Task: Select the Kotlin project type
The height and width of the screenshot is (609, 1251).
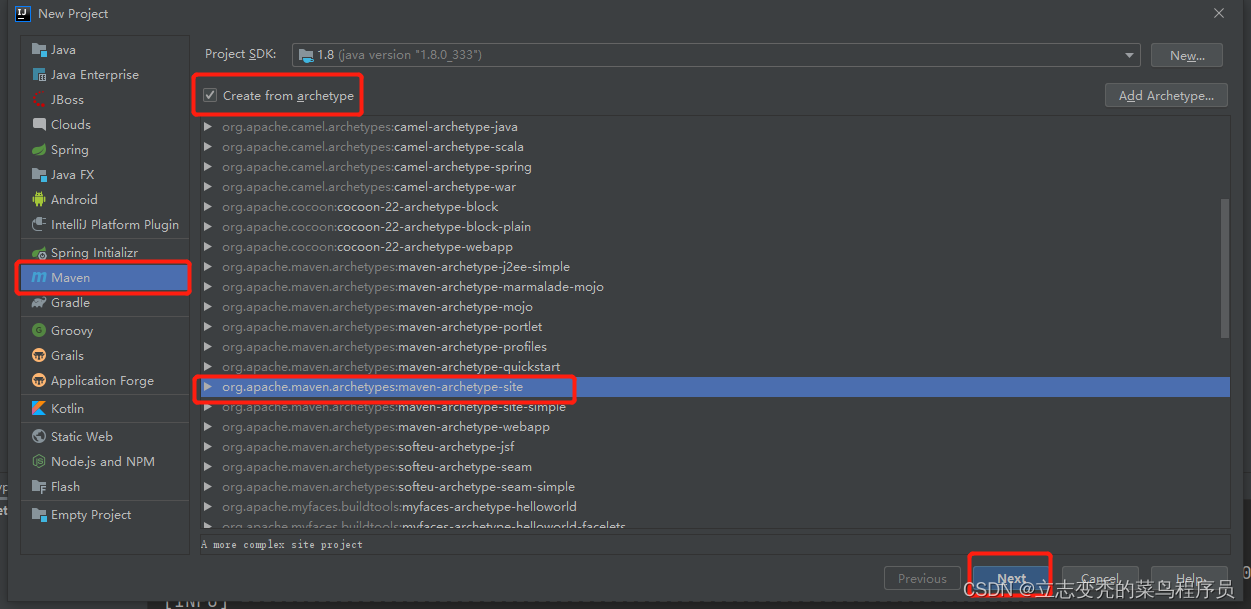Action: (105, 409)
